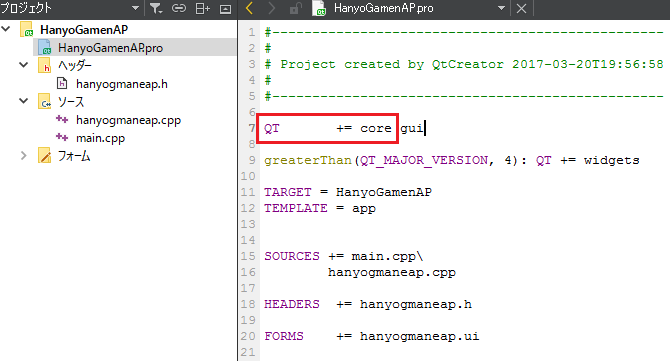Collapse the ヘッダー folder

click(x=24, y=65)
